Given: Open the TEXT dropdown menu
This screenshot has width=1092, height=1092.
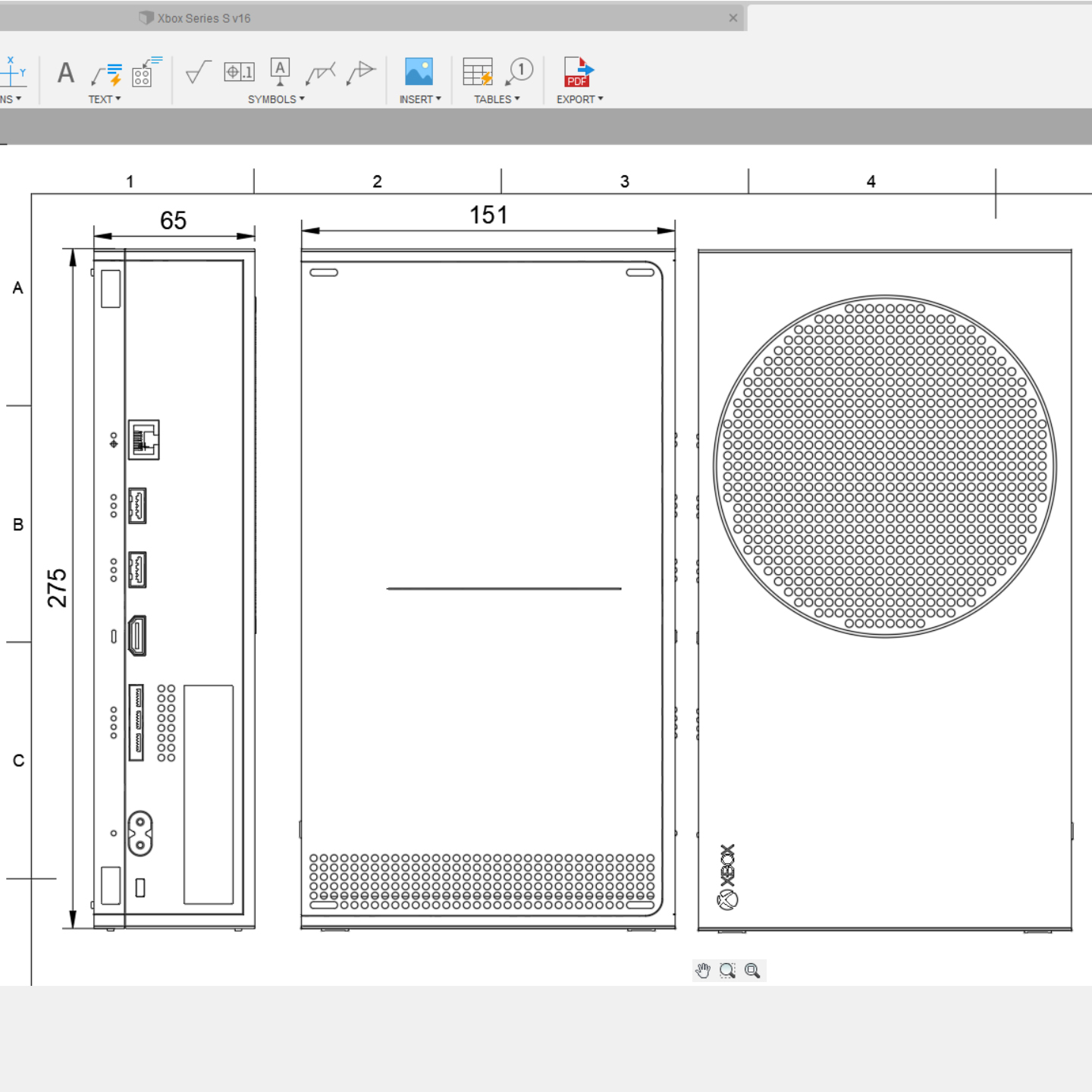Looking at the screenshot, I should click(x=105, y=99).
